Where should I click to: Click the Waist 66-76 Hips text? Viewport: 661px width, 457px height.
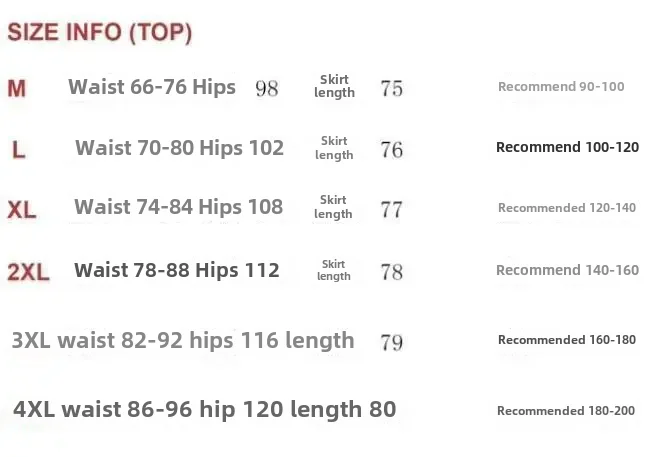152,87
